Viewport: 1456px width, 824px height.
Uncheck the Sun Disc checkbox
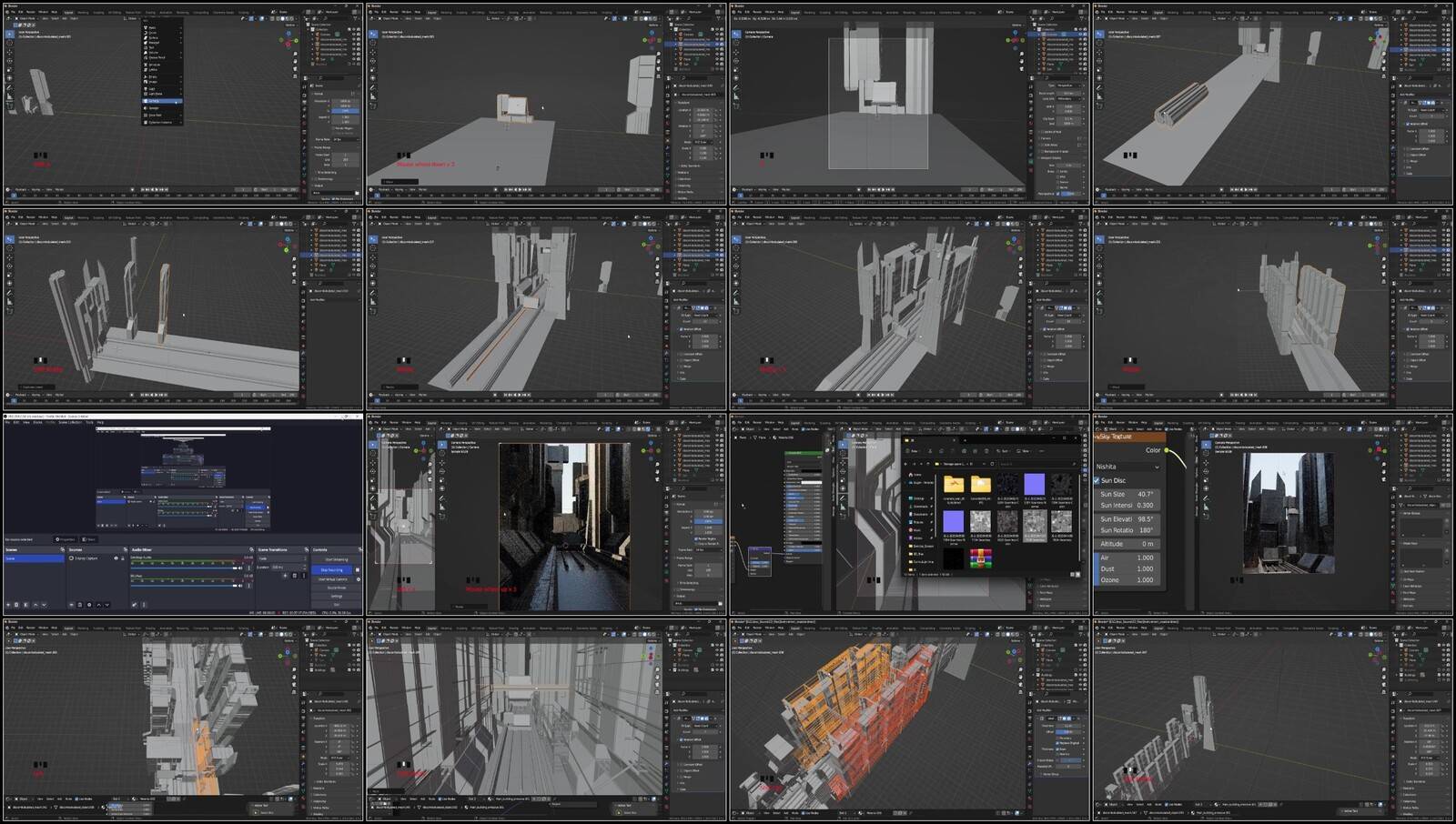pyautogui.click(x=1097, y=480)
